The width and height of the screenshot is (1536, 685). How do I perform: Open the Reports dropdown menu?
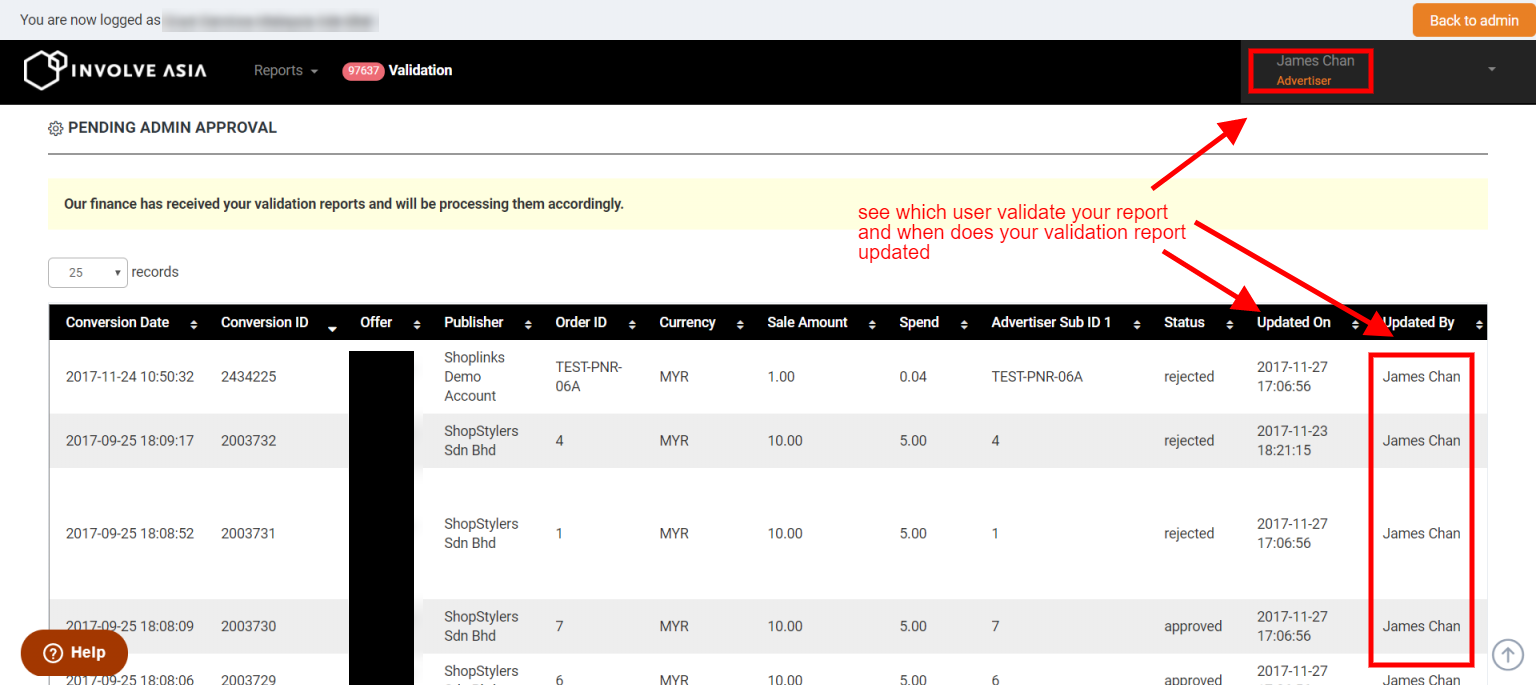tap(286, 70)
